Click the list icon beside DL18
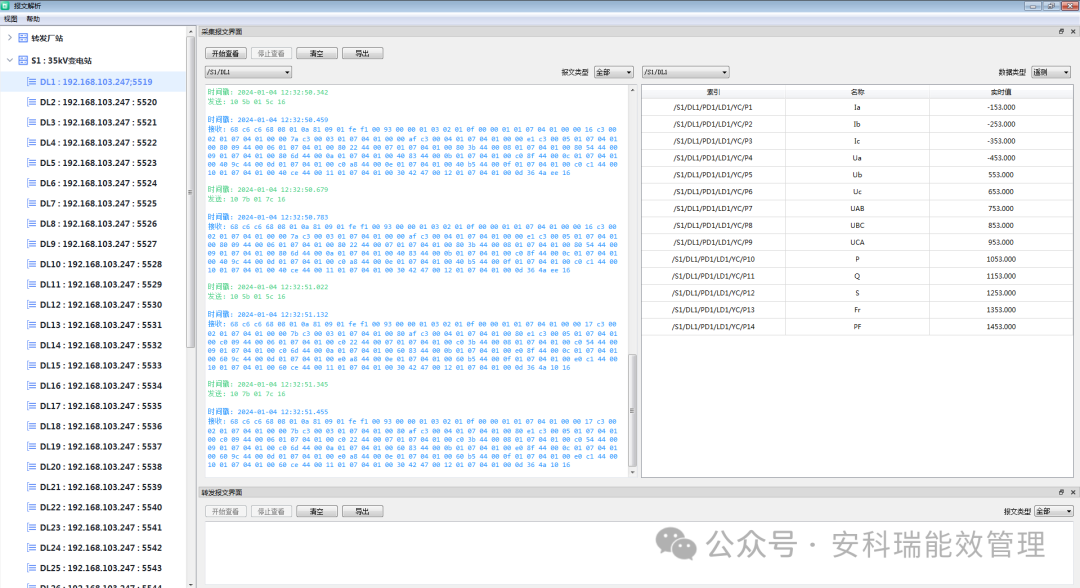This screenshot has height=588, width=1080. point(31,426)
